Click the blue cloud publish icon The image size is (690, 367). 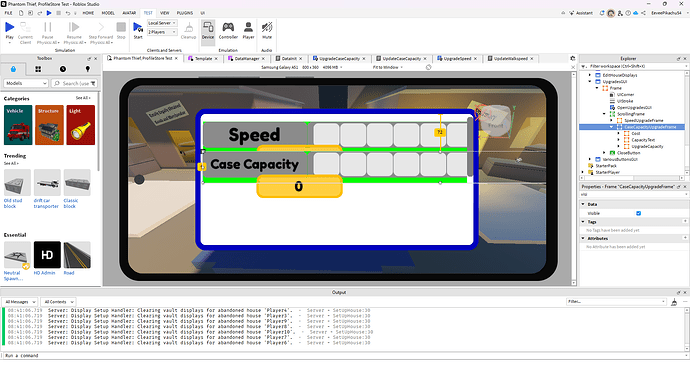pyautogui.click(x=635, y=13)
